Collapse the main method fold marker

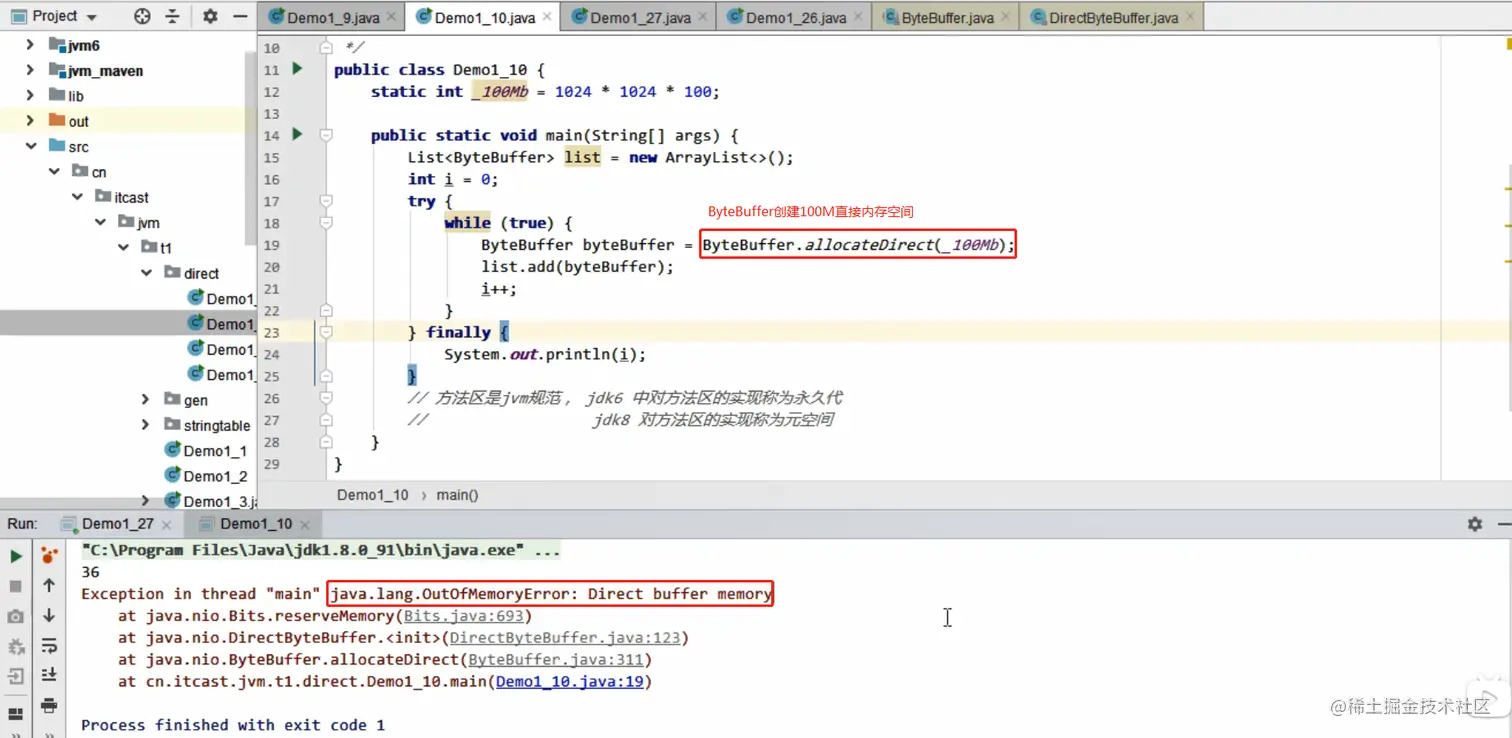[x=326, y=135]
